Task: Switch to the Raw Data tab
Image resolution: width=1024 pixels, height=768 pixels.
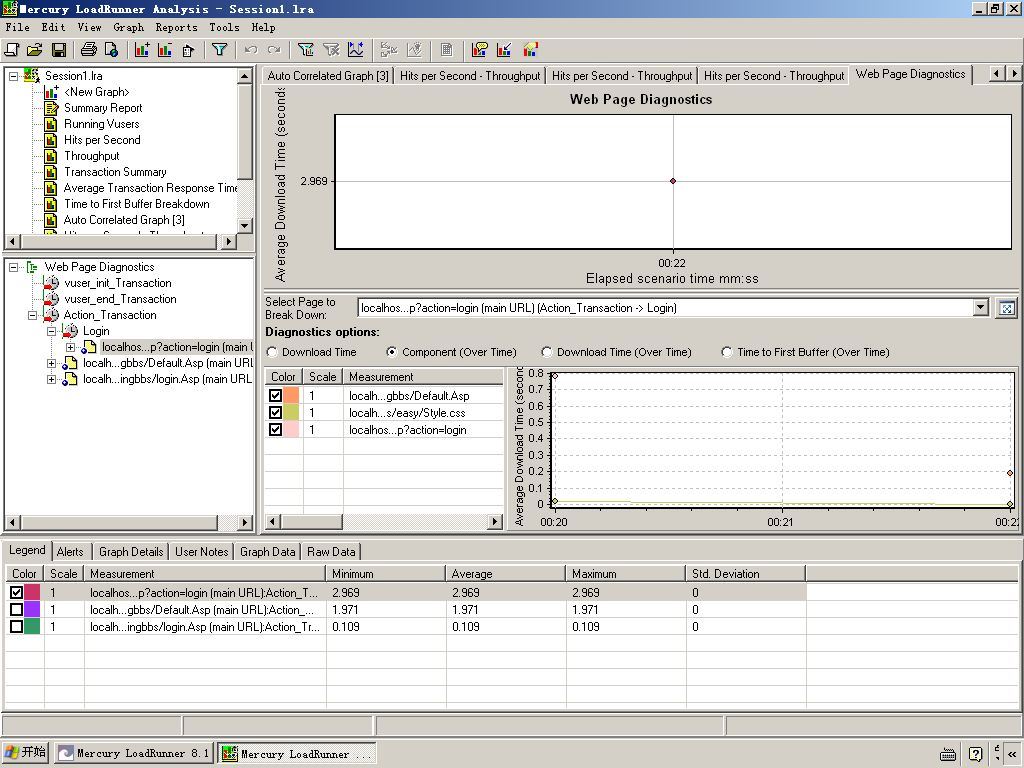Action: coord(331,552)
